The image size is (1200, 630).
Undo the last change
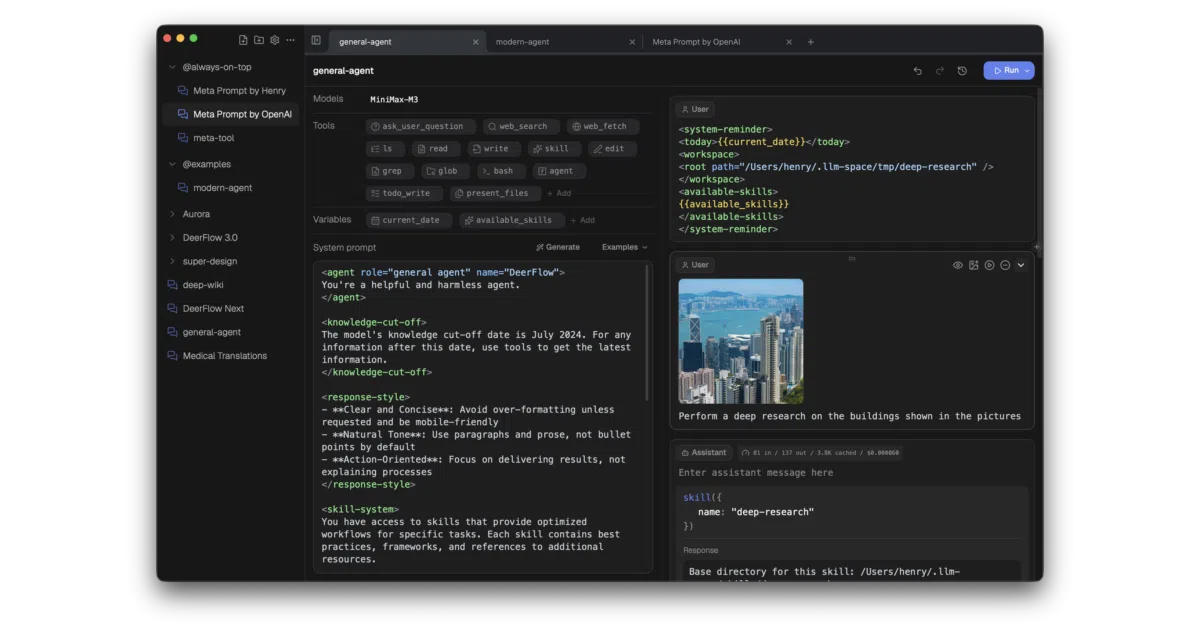[918, 71]
